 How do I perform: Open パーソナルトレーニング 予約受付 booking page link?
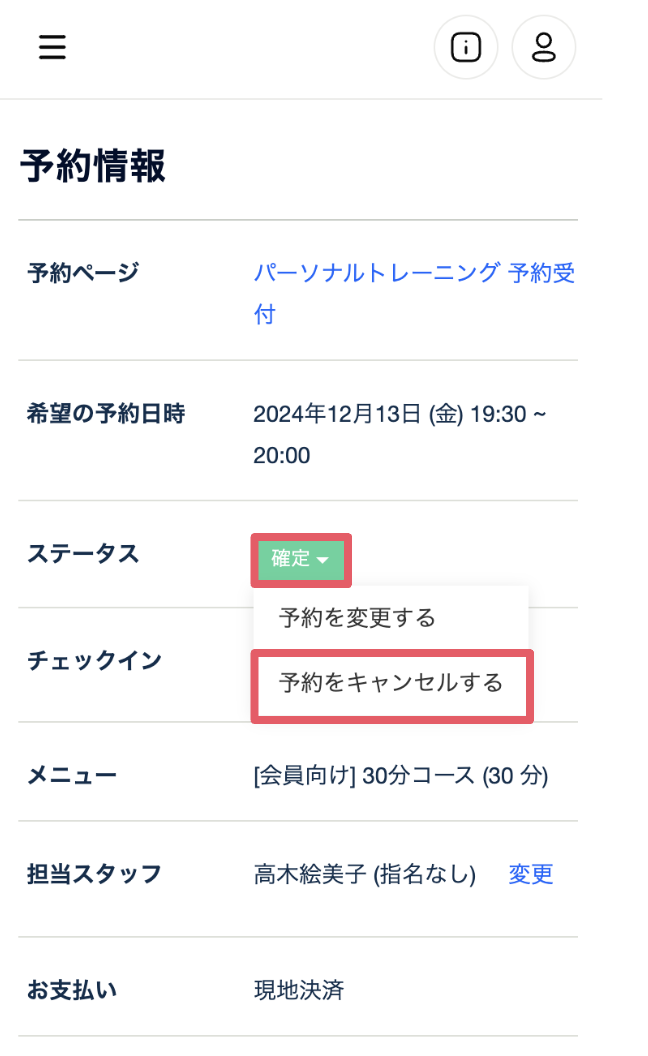[414, 273]
